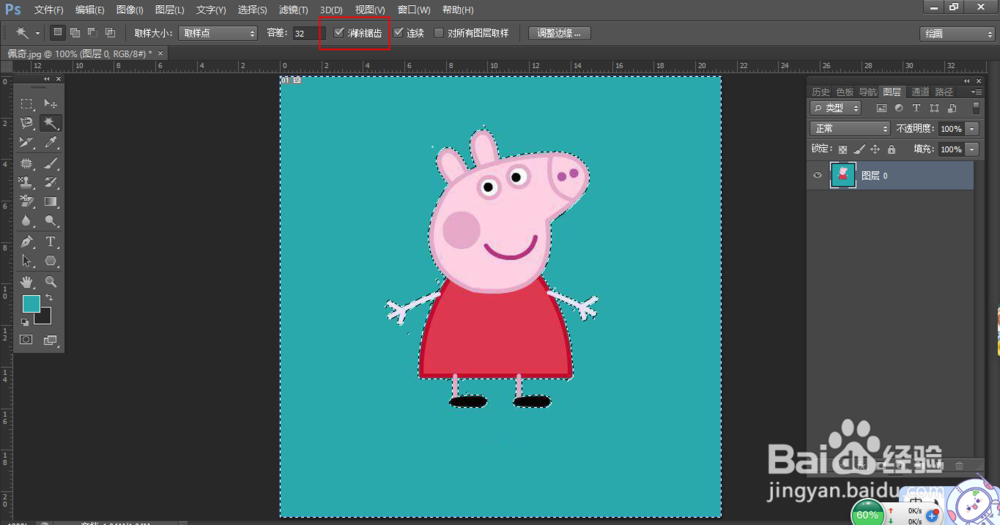Swap foreground and background colors
The height and width of the screenshot is (525, 1000).
(x=49, y=298)
